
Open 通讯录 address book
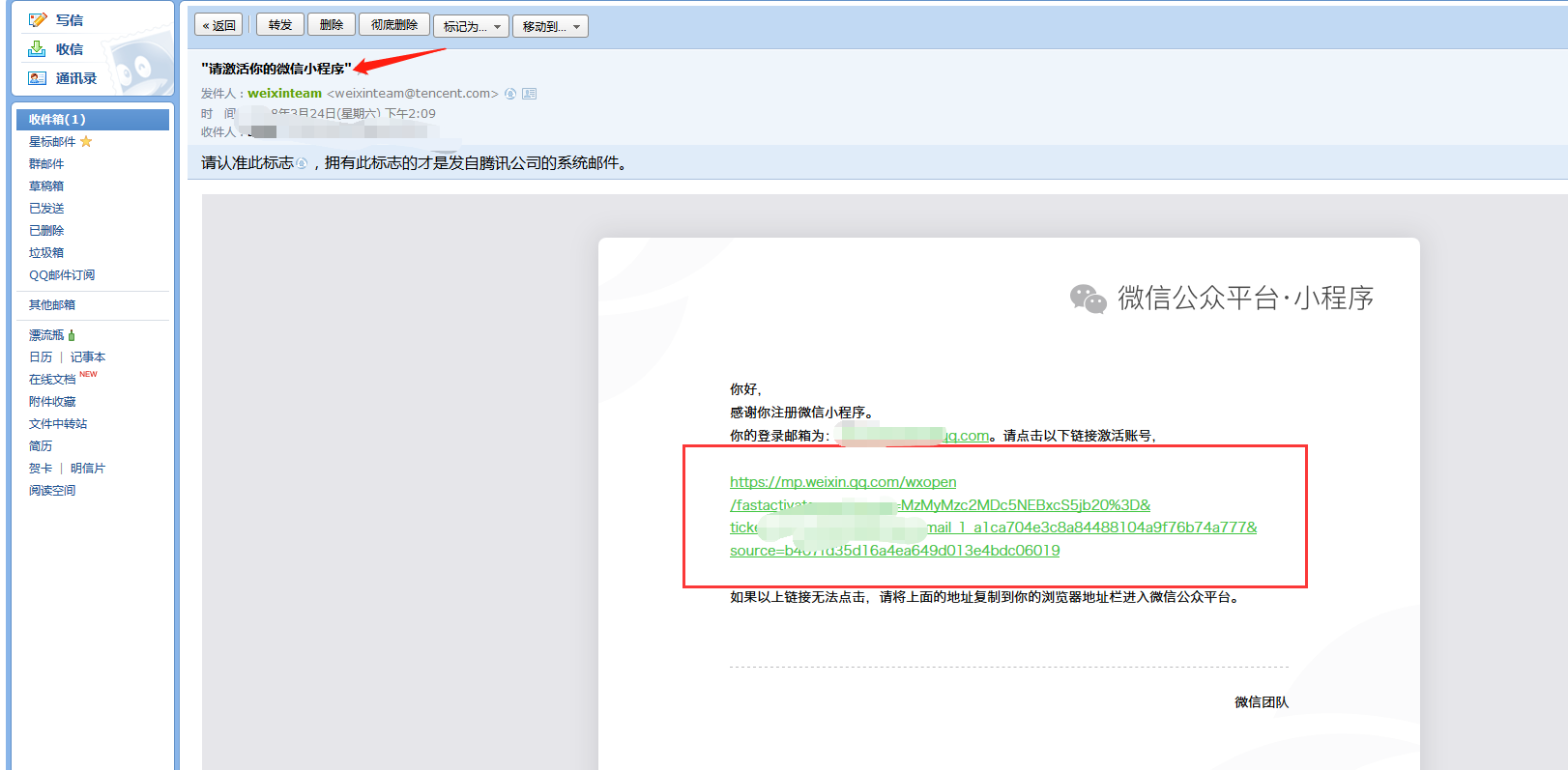coord(76,78)
